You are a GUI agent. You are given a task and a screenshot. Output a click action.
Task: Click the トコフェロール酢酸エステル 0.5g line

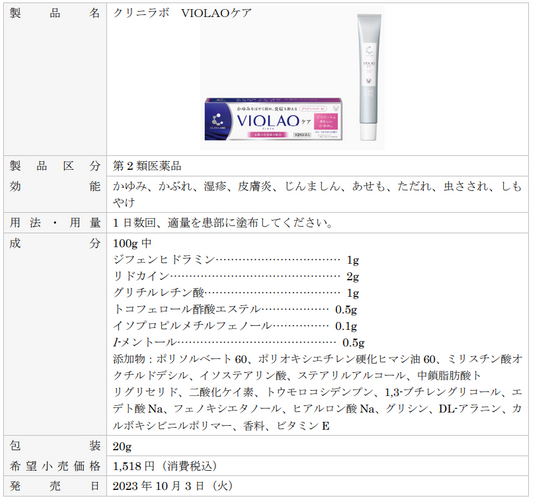coord(235,309)
